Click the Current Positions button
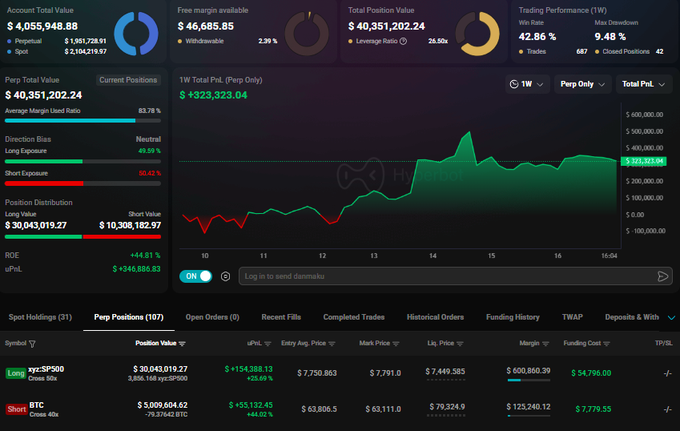 pos(128,80)
